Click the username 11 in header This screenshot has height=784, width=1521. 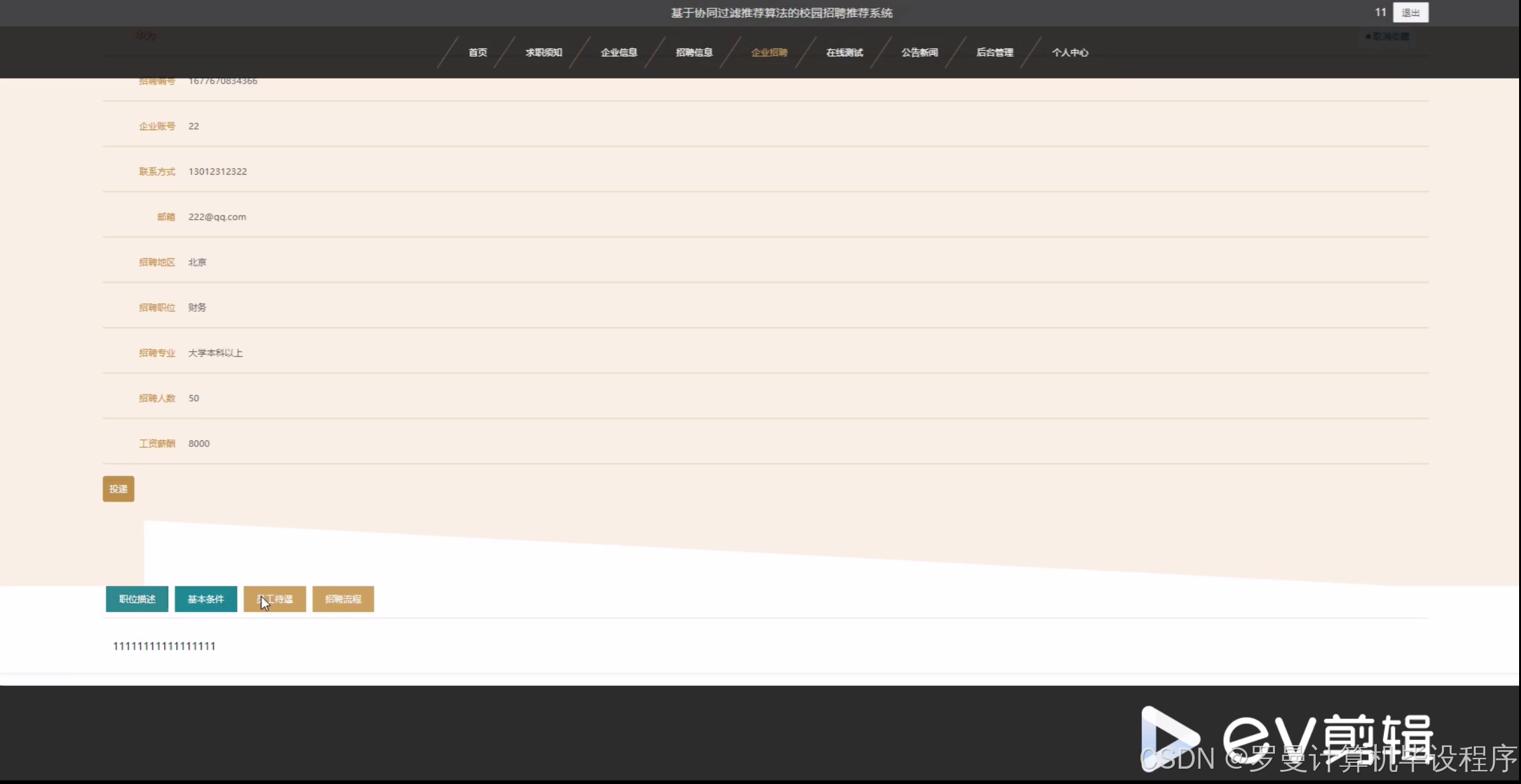1380,13
